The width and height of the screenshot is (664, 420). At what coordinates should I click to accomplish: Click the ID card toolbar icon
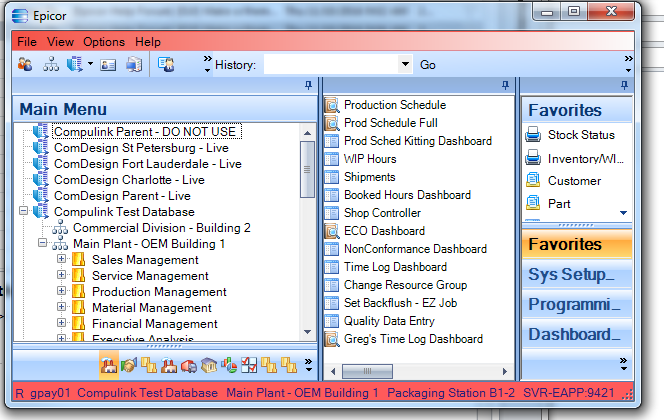coord(108,65)
